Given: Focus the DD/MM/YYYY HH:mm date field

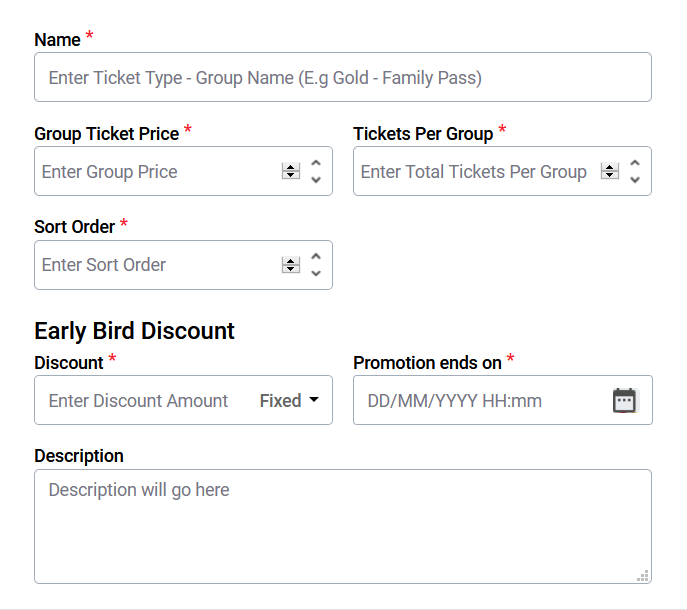Looking at the screenshot, I should (x=482, y=400).
